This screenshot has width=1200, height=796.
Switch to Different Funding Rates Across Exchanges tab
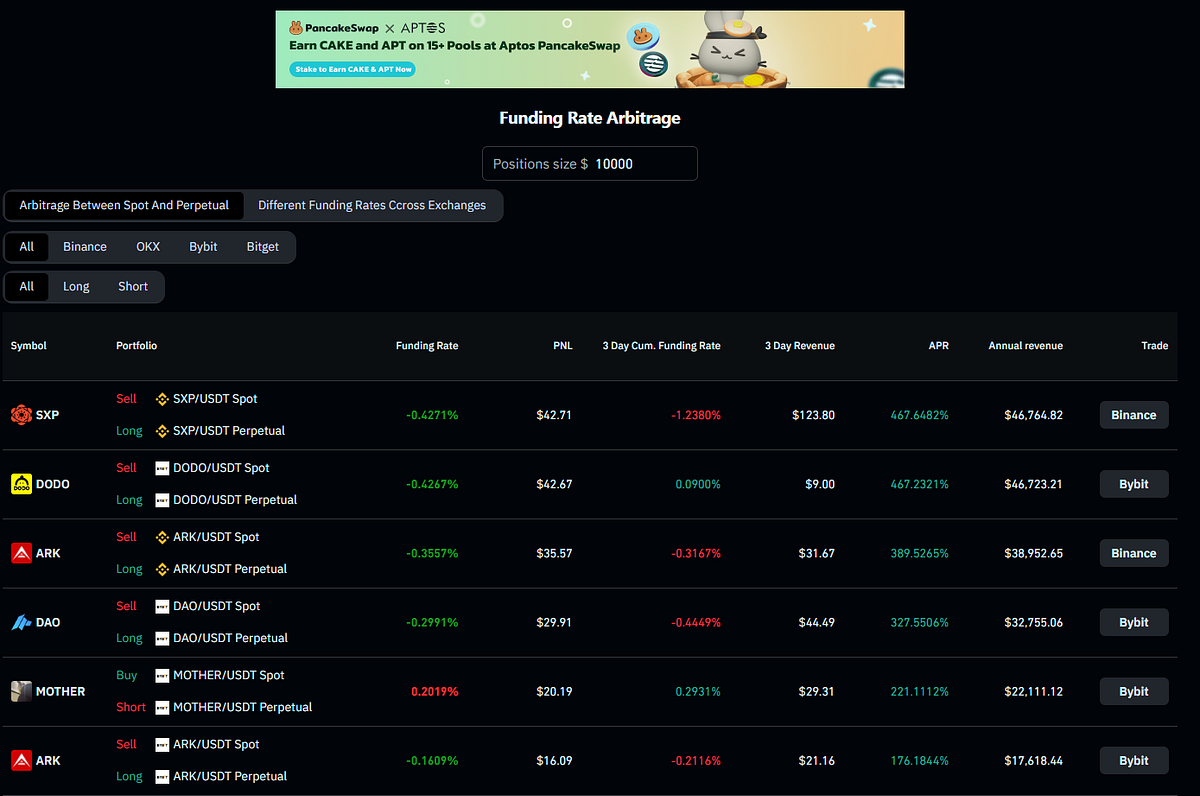[372, 205]
